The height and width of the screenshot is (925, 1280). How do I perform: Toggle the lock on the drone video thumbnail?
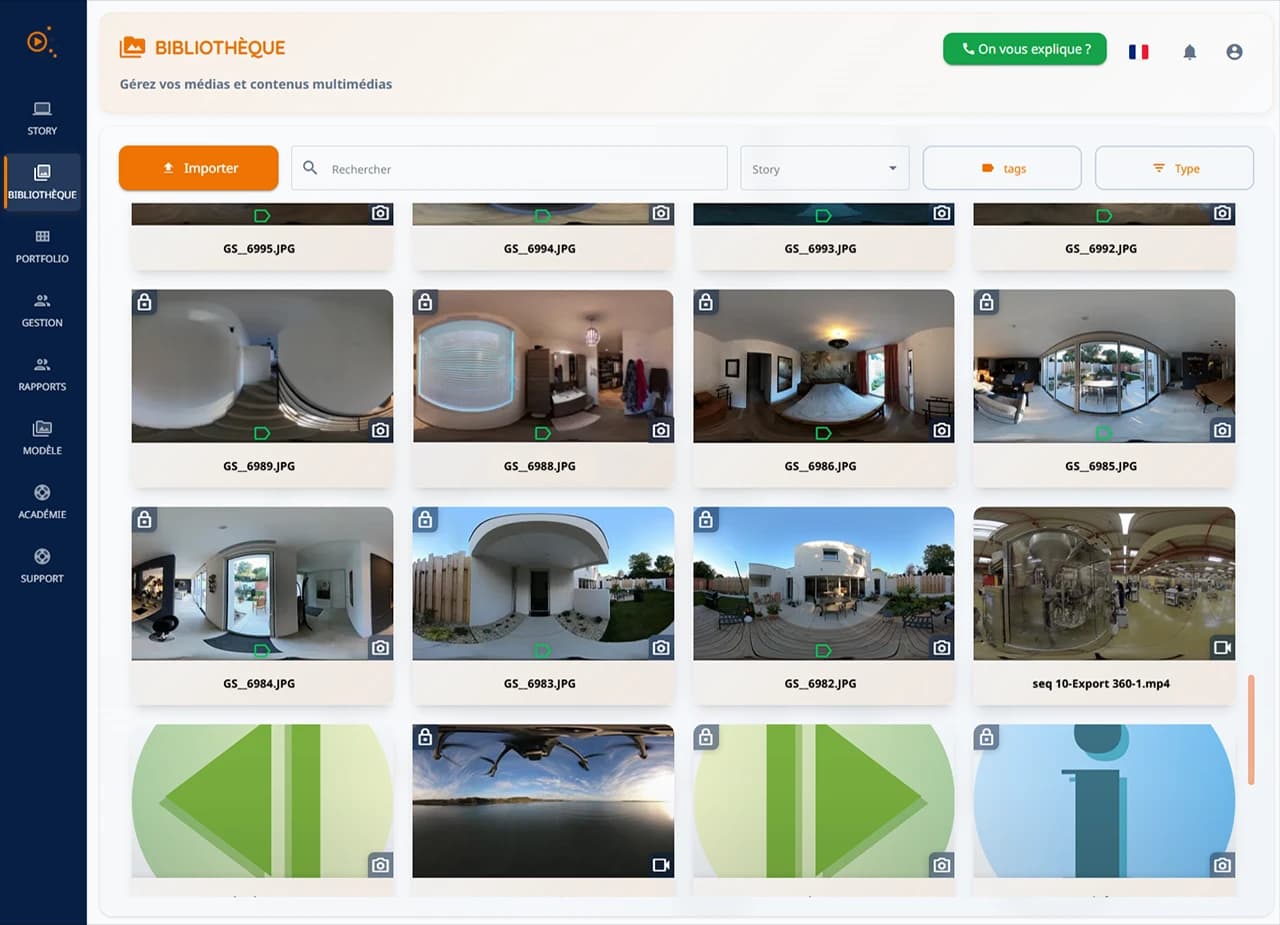click(425, 736)
